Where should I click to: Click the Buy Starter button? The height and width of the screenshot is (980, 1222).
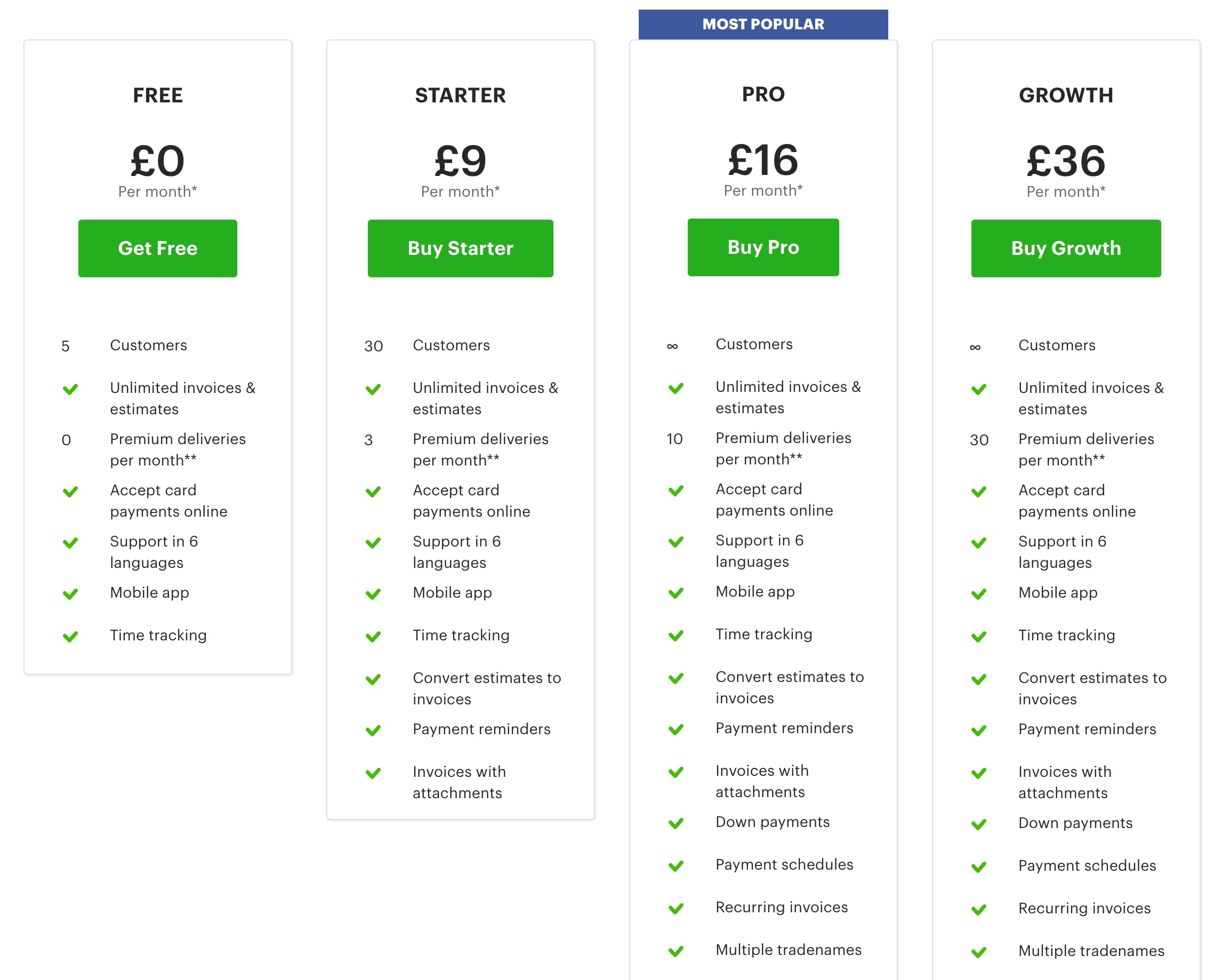[x=460, y=248]
